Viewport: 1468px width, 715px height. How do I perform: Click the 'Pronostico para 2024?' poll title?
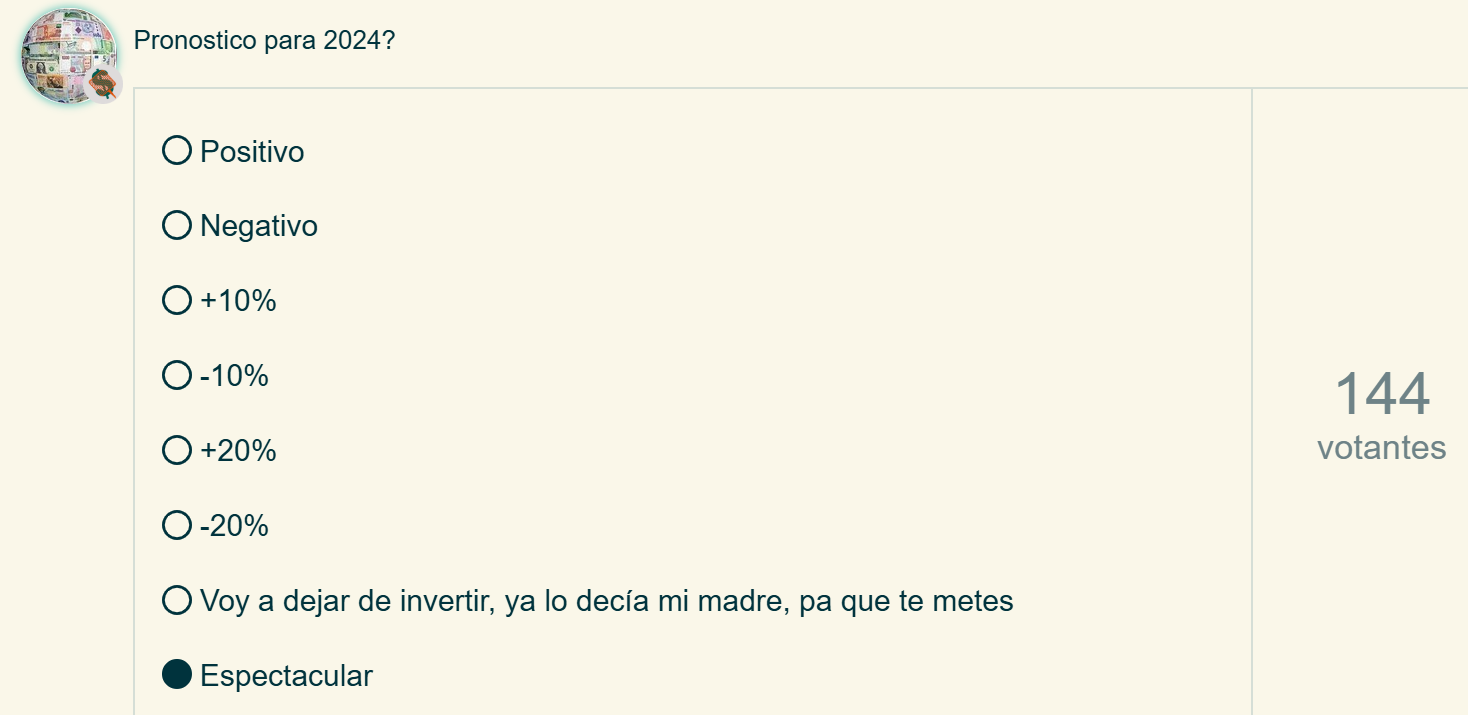(x=264, y=41)
